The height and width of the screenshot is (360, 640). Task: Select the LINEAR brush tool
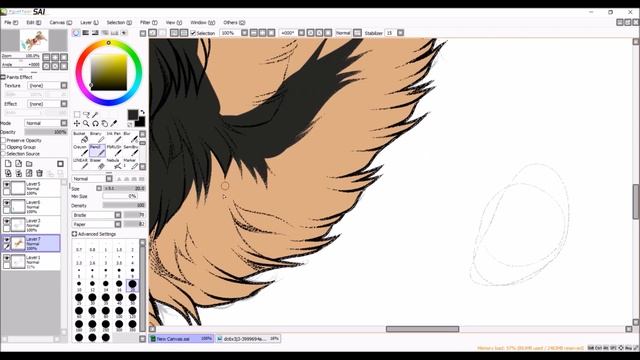click(81, 164)
